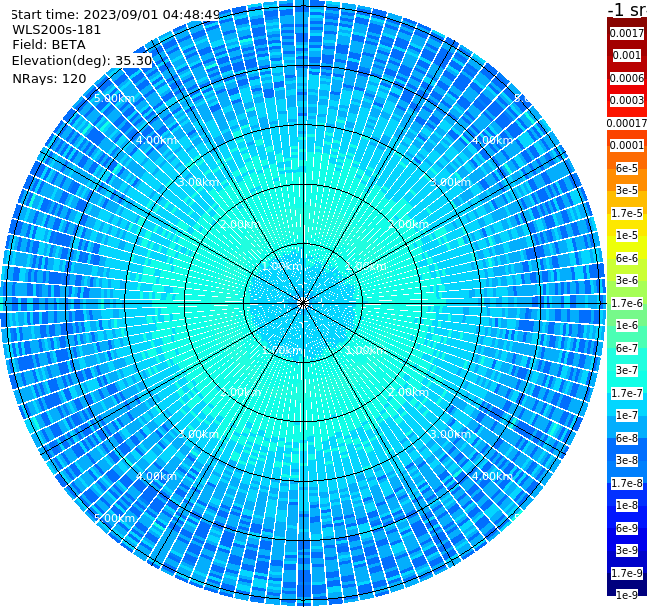Select the 3e-5 color scale label
Screen dimensions: 647x607
click(x=627, y=190)
